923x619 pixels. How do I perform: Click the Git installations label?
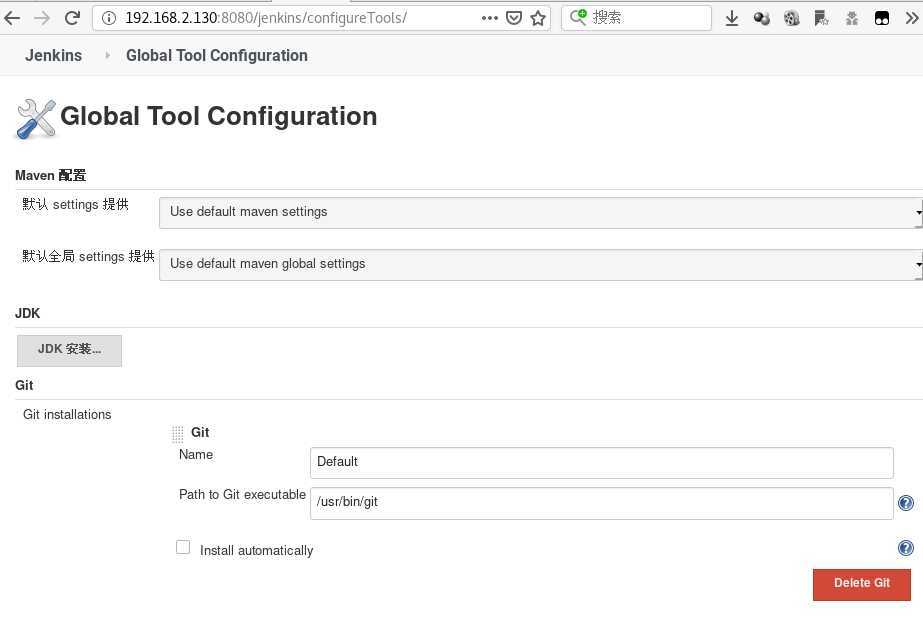(x=67, y=414)
